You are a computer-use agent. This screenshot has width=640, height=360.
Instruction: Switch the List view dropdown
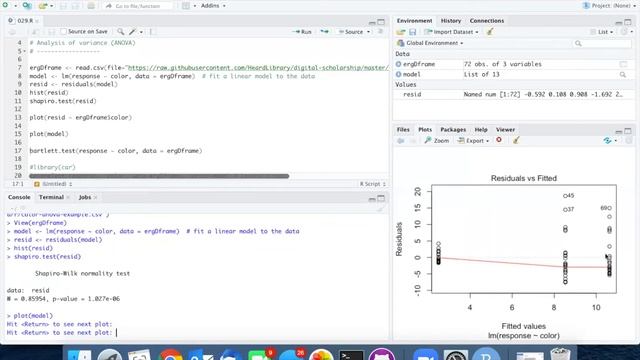601,32
